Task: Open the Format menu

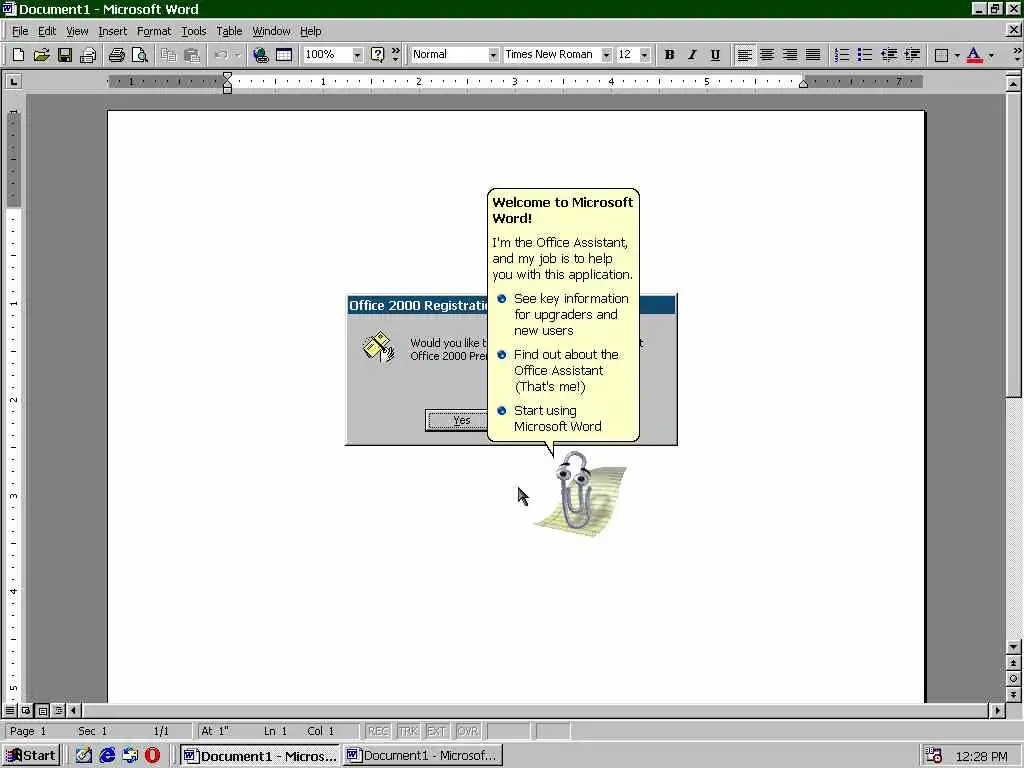Action: click(x=154, y=31)
